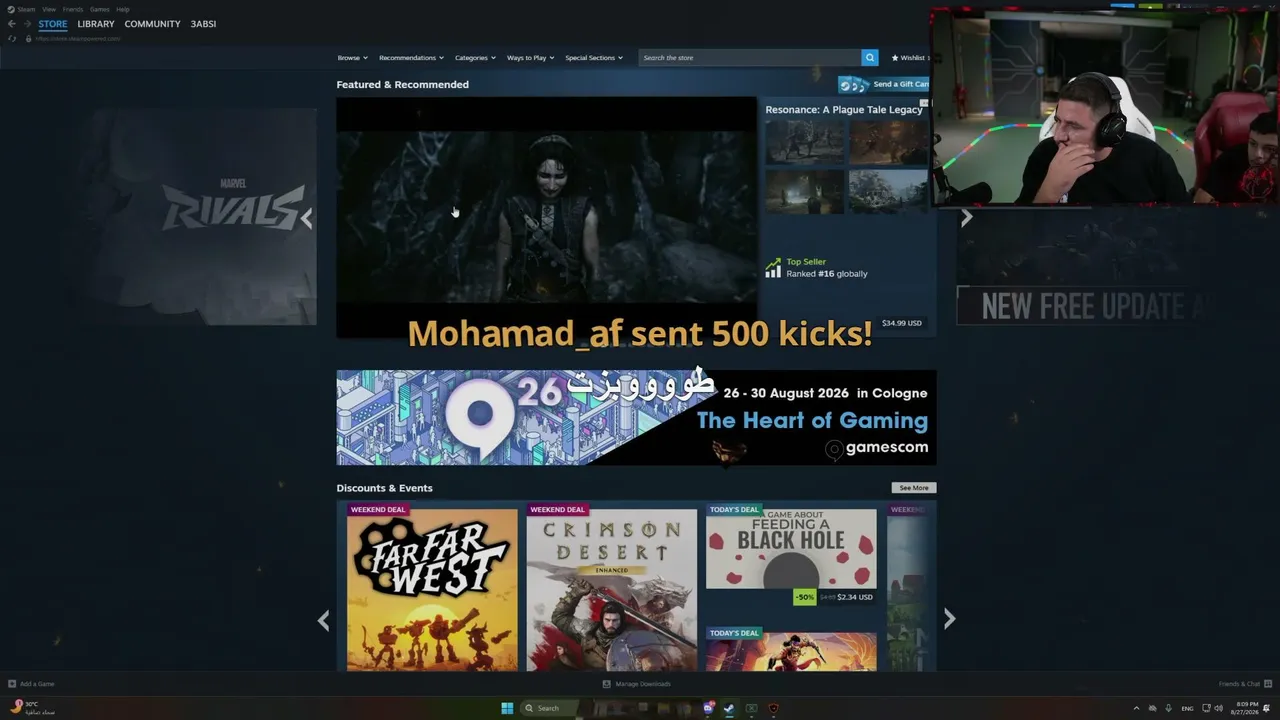This screenshot has height=720, width=1280.
Task: Click the gamescom banner
Action: pos(636,417)
